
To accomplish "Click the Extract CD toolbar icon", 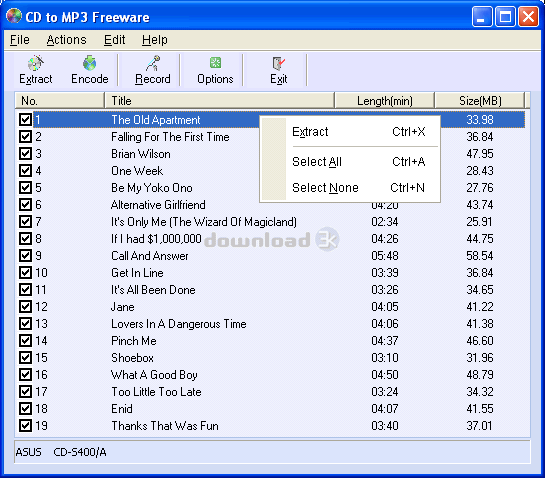I will 35,64.
